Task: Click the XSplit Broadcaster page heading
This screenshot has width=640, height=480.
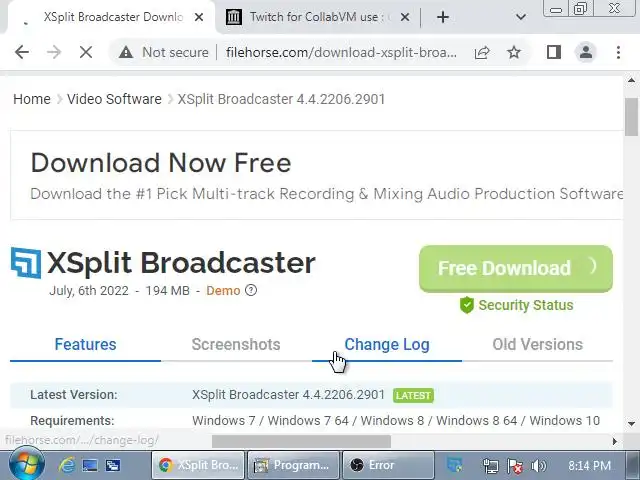Action: pyautogui.click(x=181, y=262)
